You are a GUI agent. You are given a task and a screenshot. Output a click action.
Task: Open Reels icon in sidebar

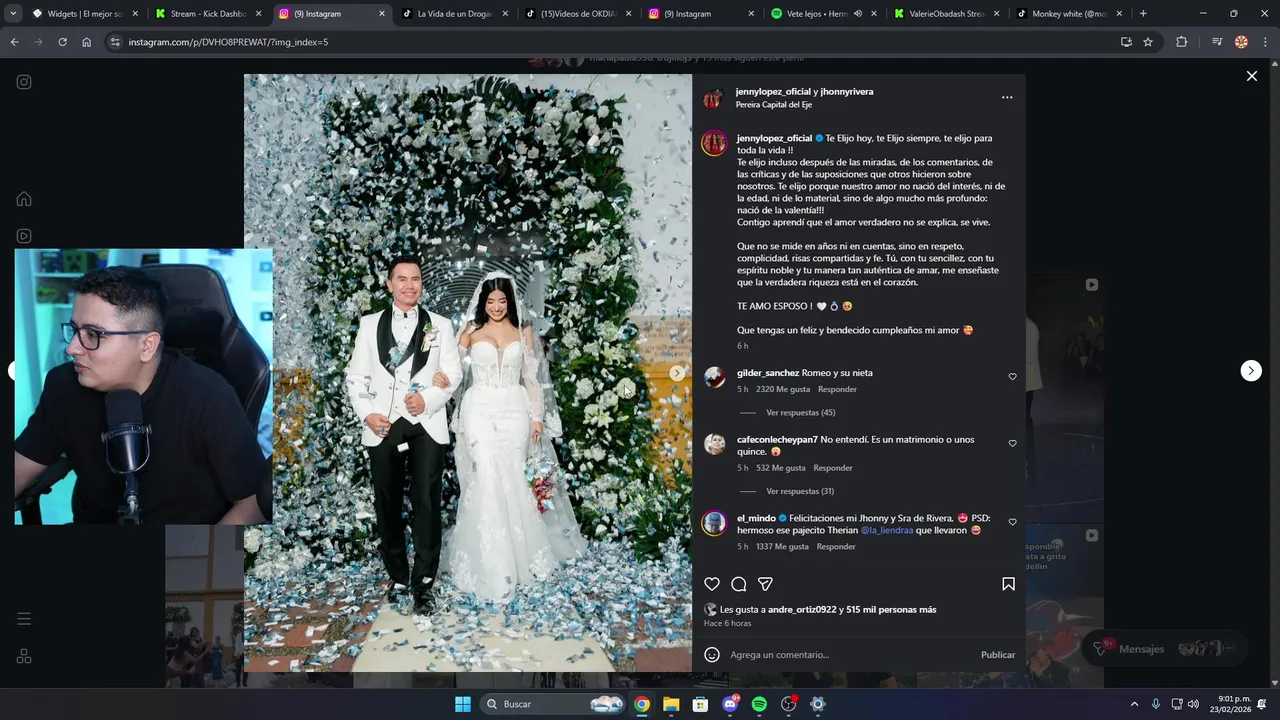coord(24,236)
